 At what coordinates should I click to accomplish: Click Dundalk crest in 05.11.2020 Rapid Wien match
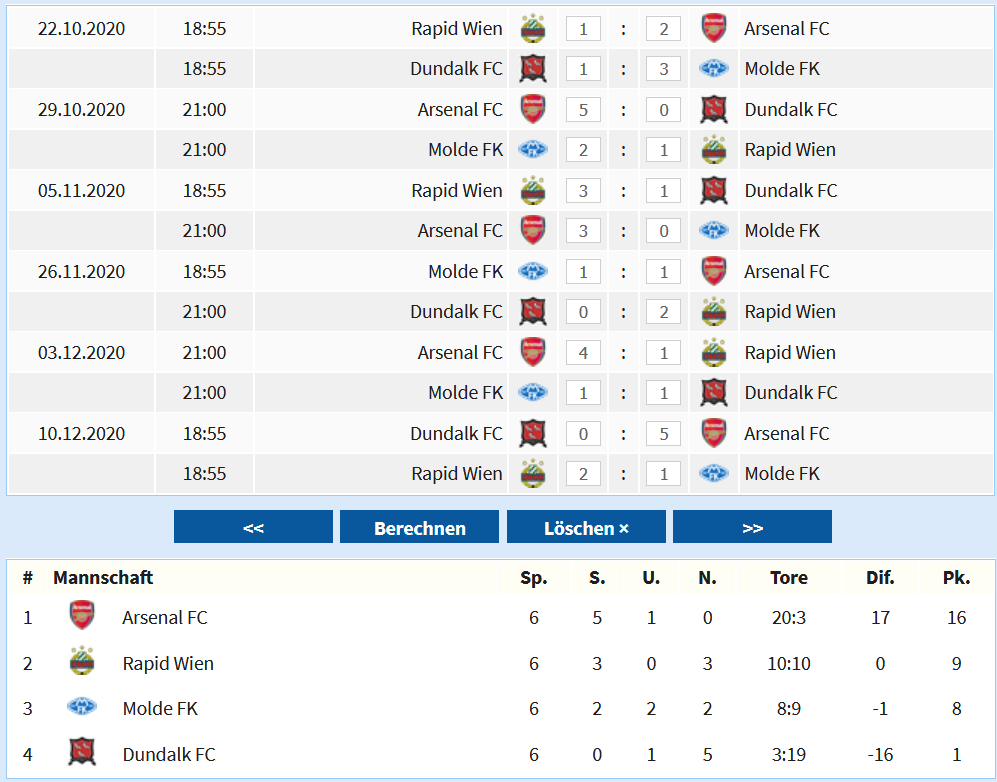[x=713, y=190]
